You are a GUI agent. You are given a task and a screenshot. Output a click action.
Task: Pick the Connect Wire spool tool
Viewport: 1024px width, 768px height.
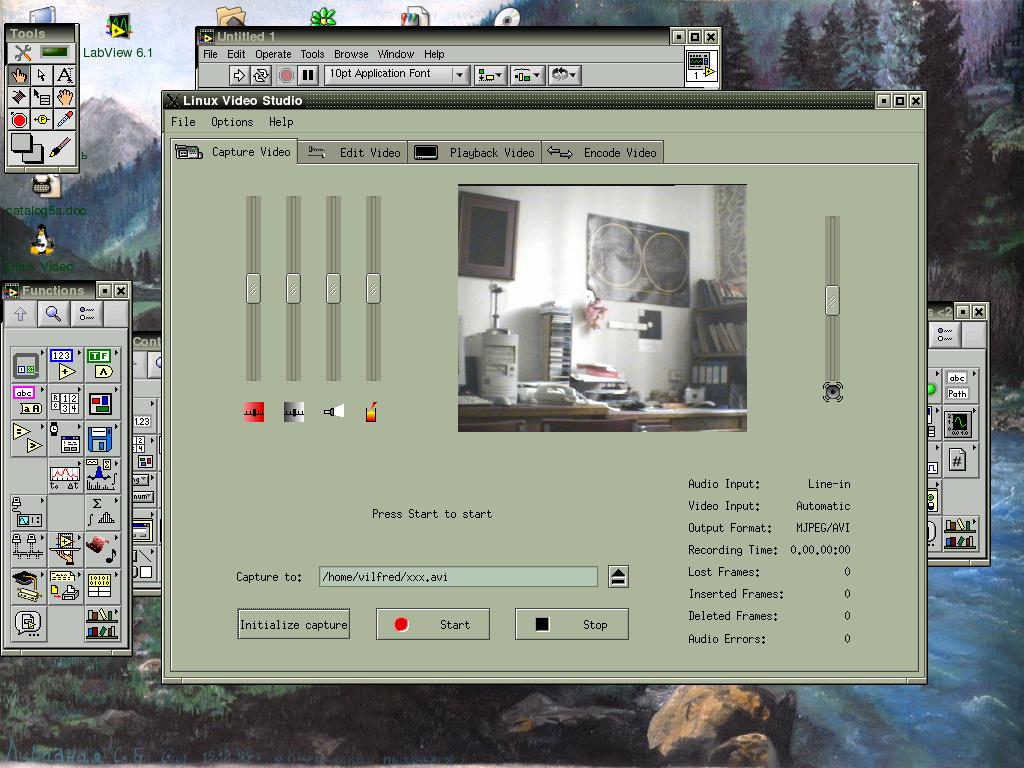point(18,97)
